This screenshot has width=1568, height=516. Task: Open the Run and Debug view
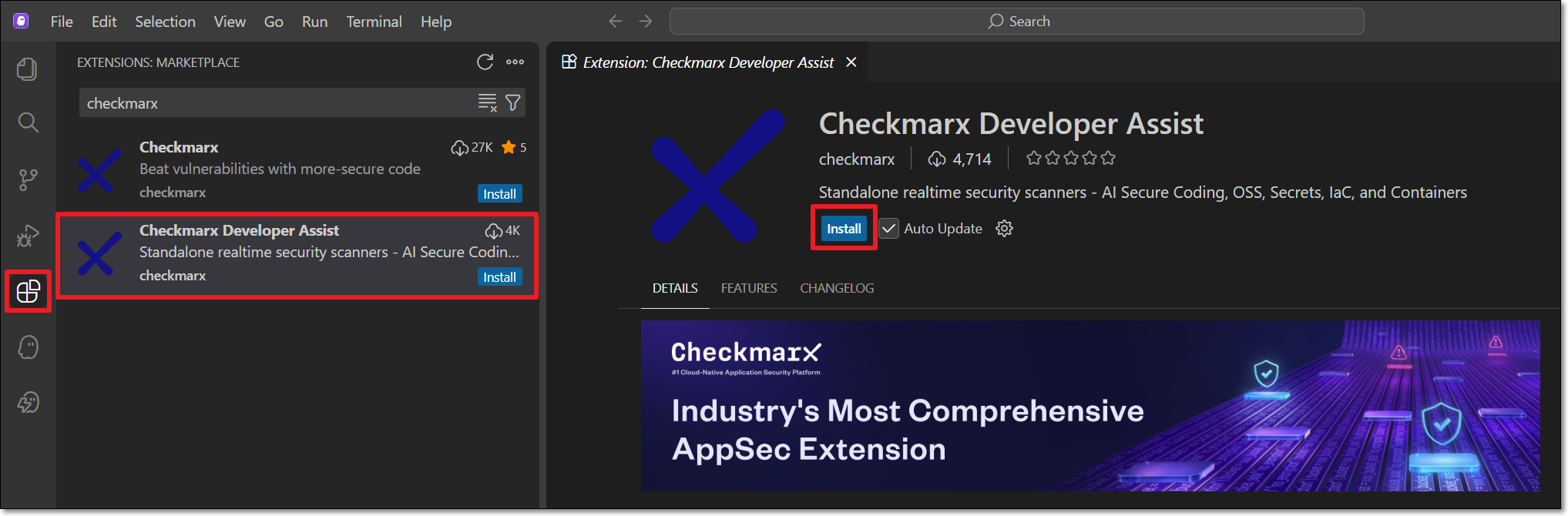click(28, 235)
